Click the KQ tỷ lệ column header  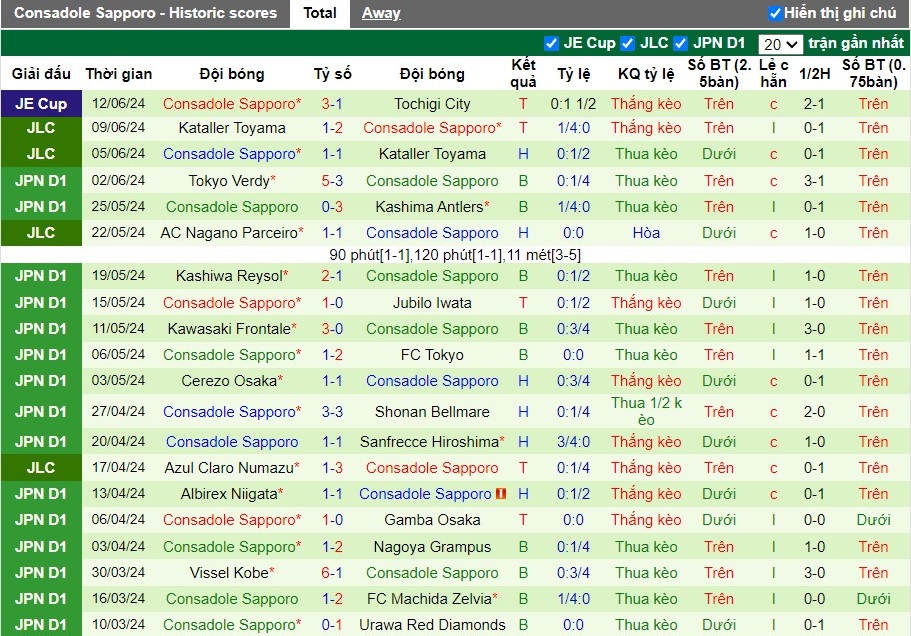646,74
